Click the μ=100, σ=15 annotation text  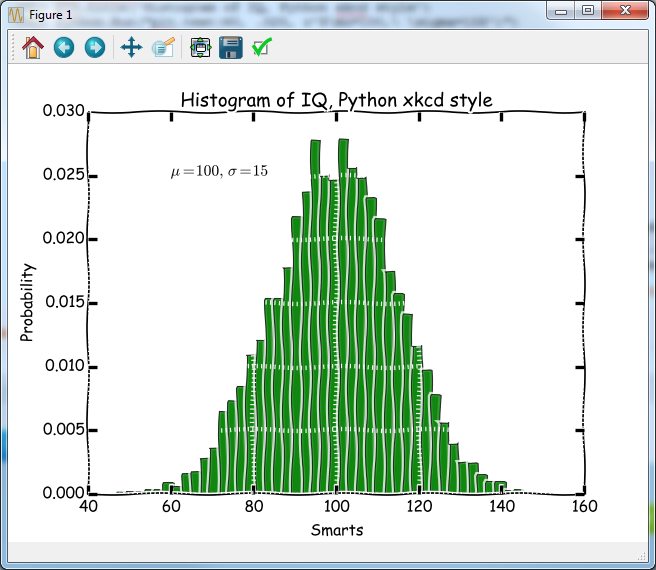coord(219,172)
